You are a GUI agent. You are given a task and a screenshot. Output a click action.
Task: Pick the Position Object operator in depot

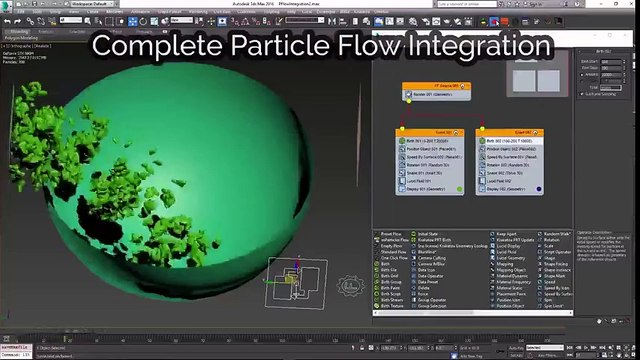507,306
